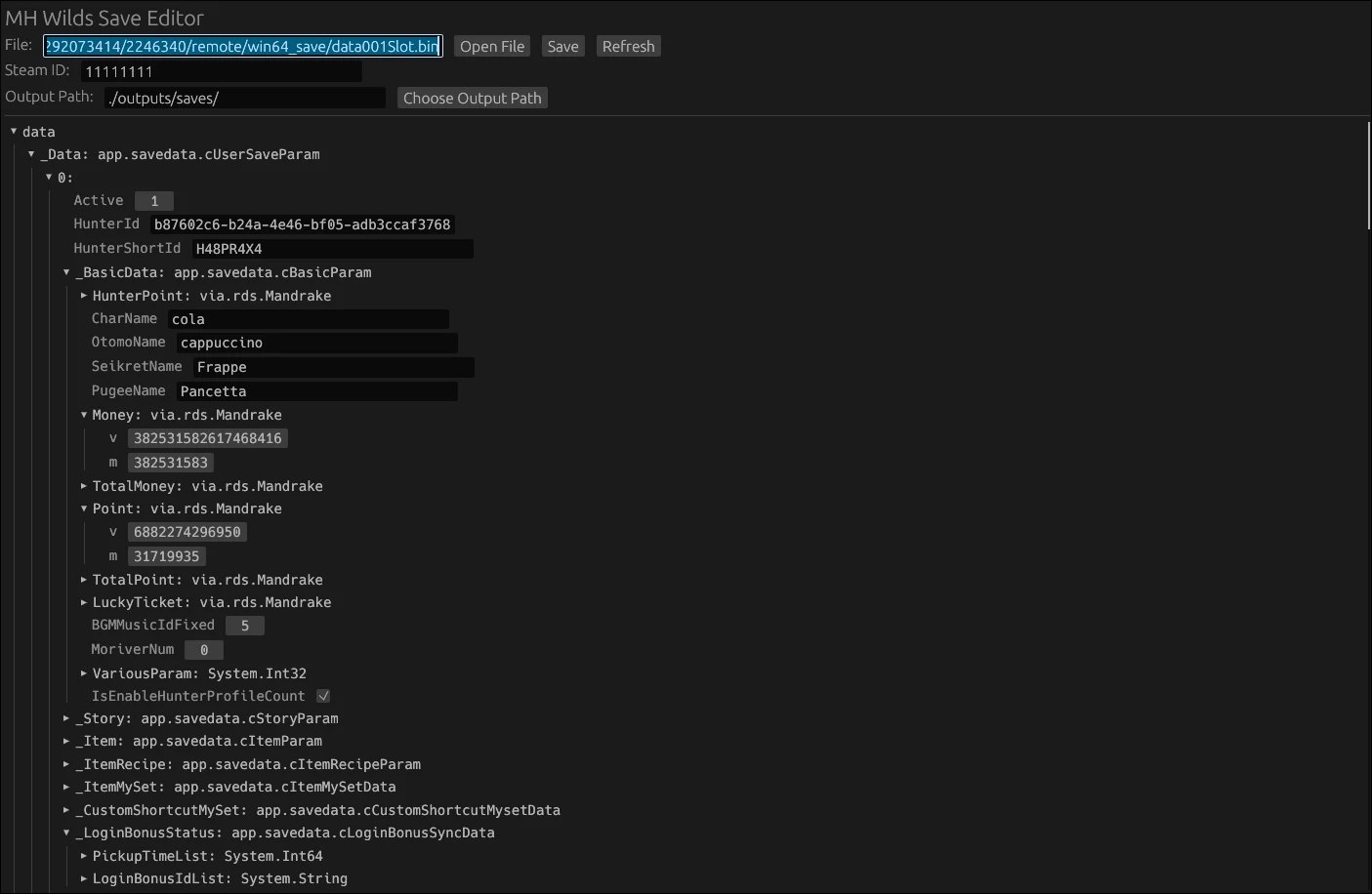Click the Point m value 31719935
This screenshot has width=1372, height=894.
167,556
